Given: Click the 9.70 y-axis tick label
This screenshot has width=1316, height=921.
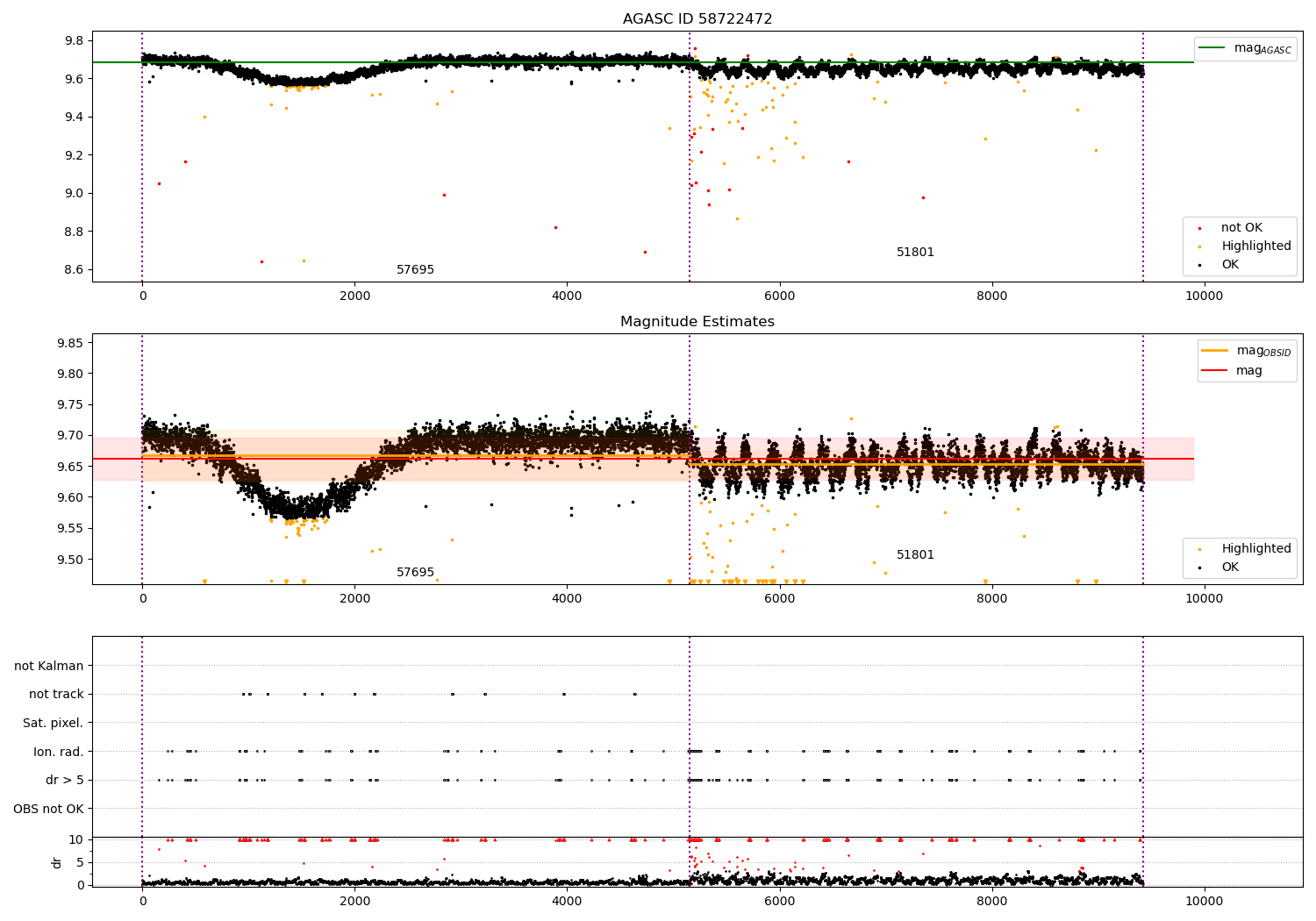Looking at the screenshot, I should 69,436.
